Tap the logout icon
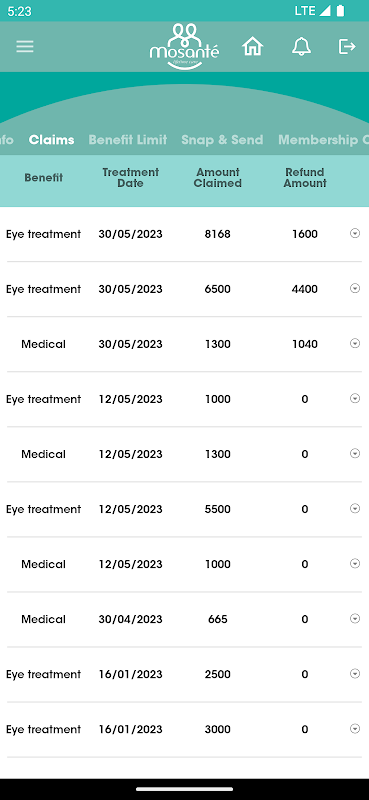The width and height of the screenshot is (369, 800). [x=347, y=47]
